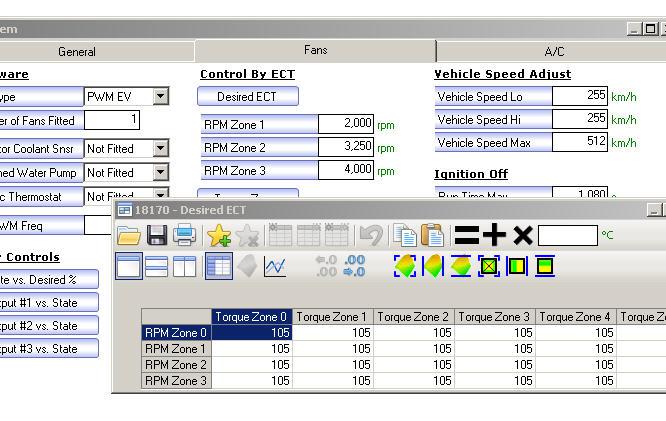This screenshot has height=421, width=666.
Task: Paste values with the clipboard icon
Action: 432,235
